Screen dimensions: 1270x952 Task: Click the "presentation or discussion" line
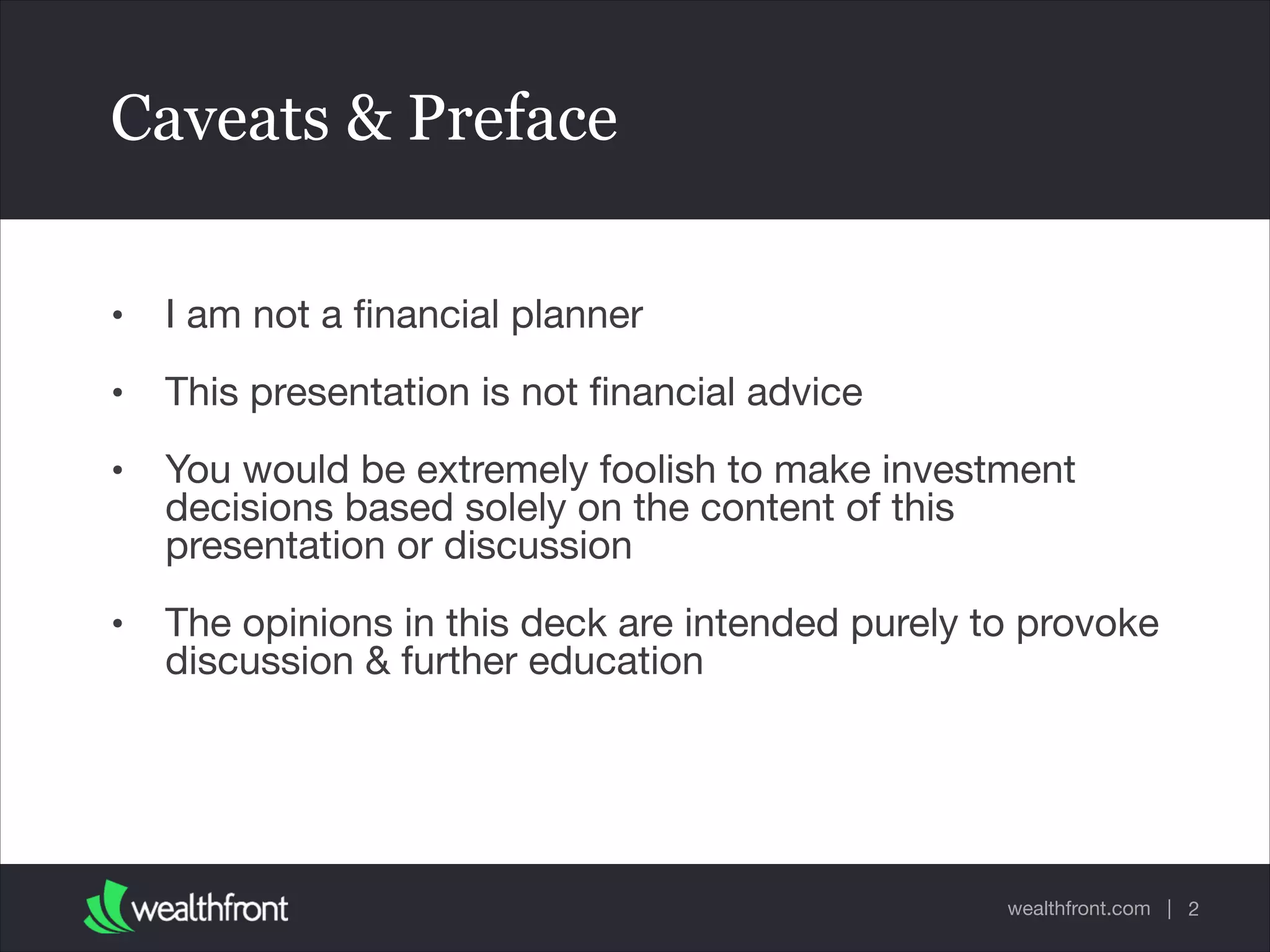(x=398, y=546)
